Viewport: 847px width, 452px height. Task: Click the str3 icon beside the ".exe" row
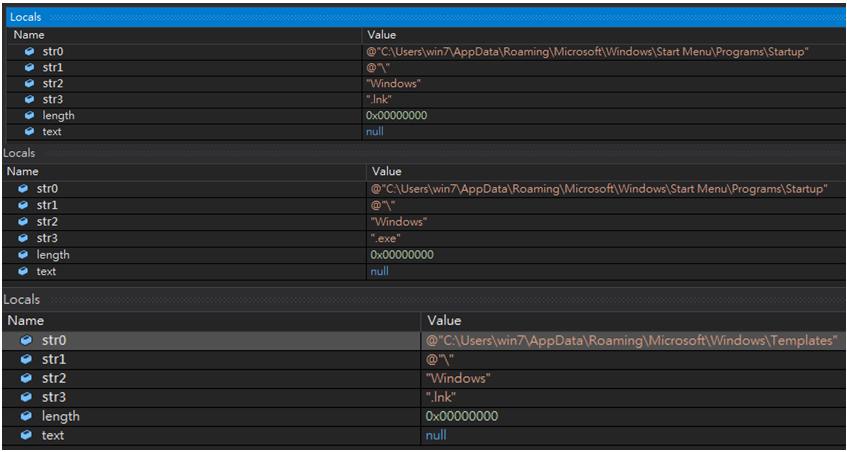click(x=24, y=239)
